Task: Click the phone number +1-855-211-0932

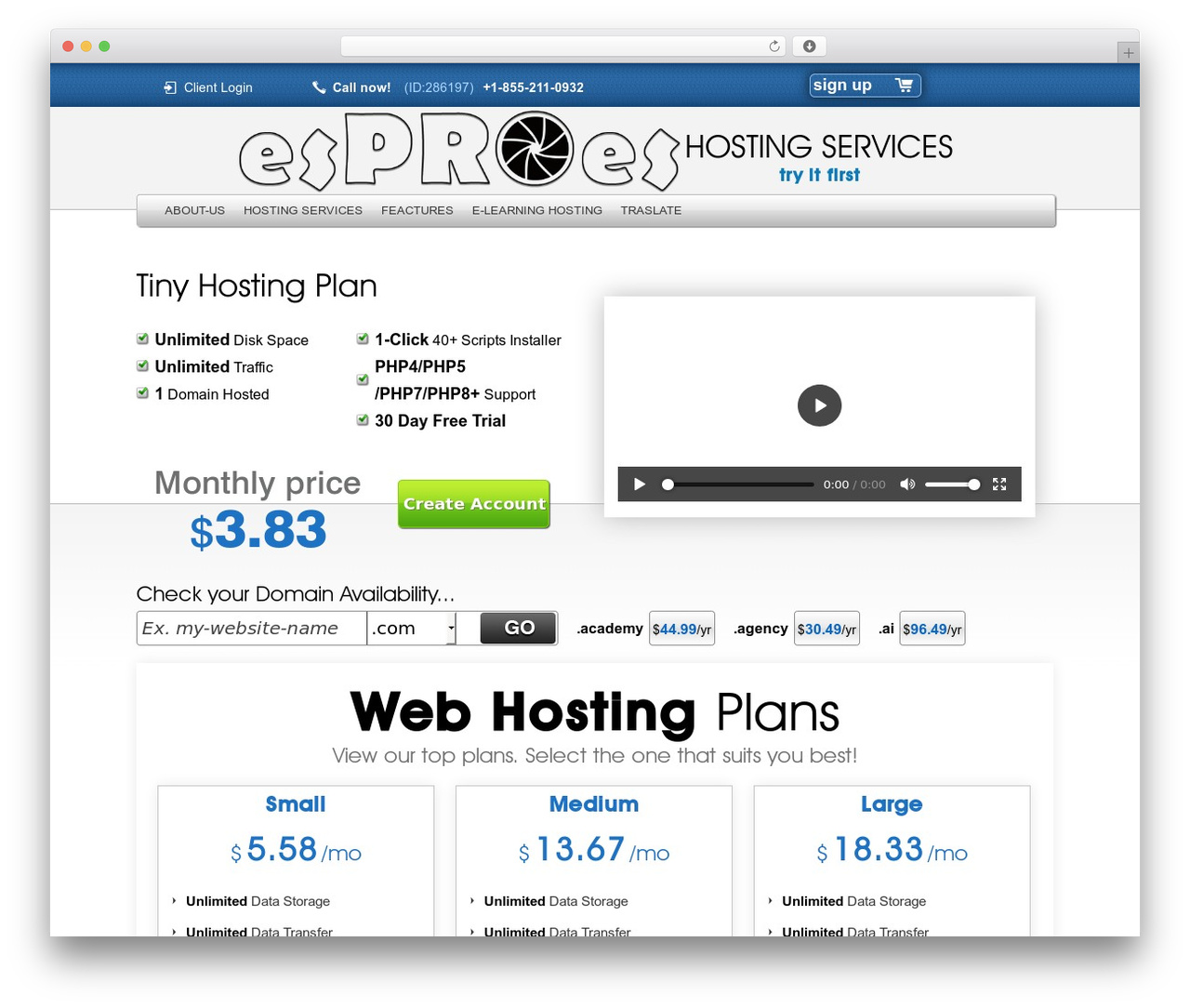Action: point(534,87)
